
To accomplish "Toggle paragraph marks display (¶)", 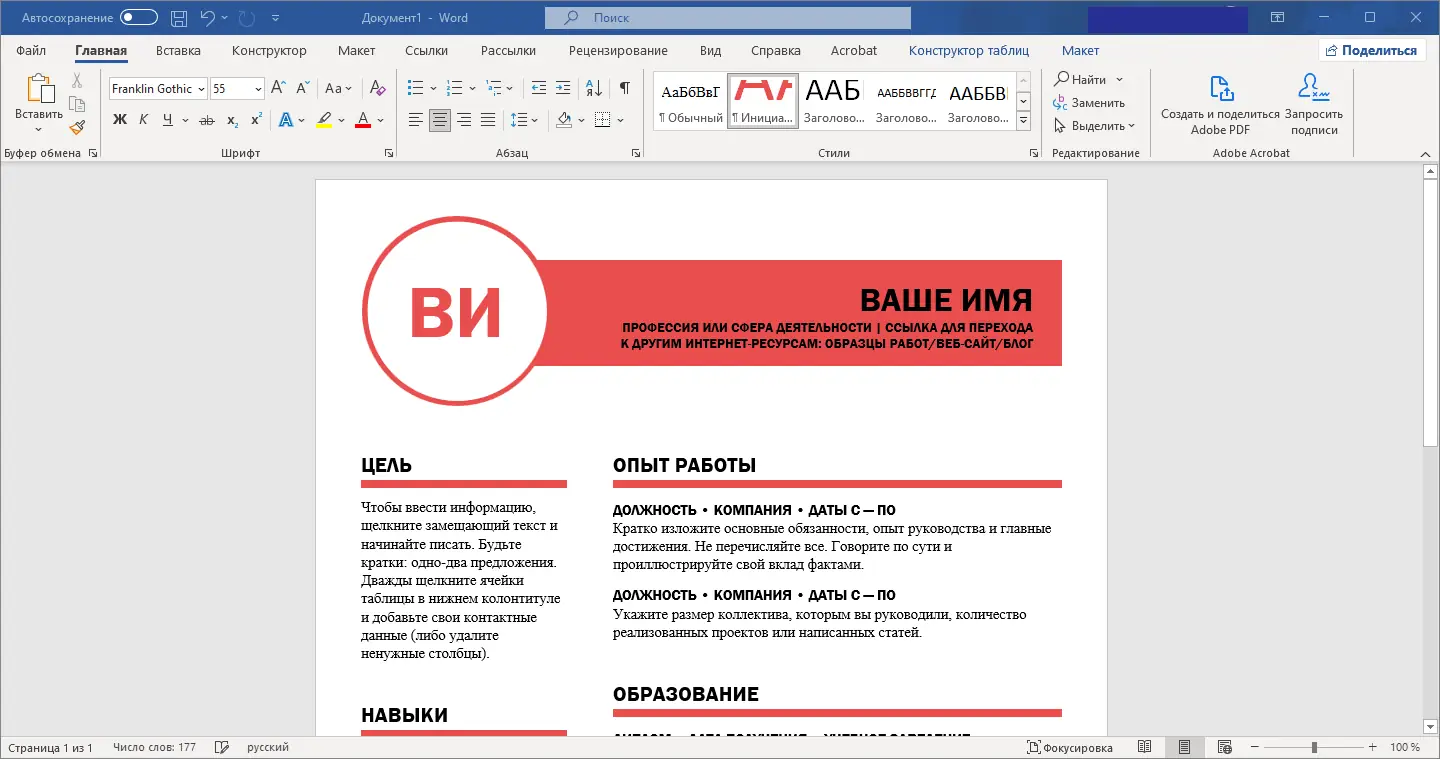I will pos(624,88).
